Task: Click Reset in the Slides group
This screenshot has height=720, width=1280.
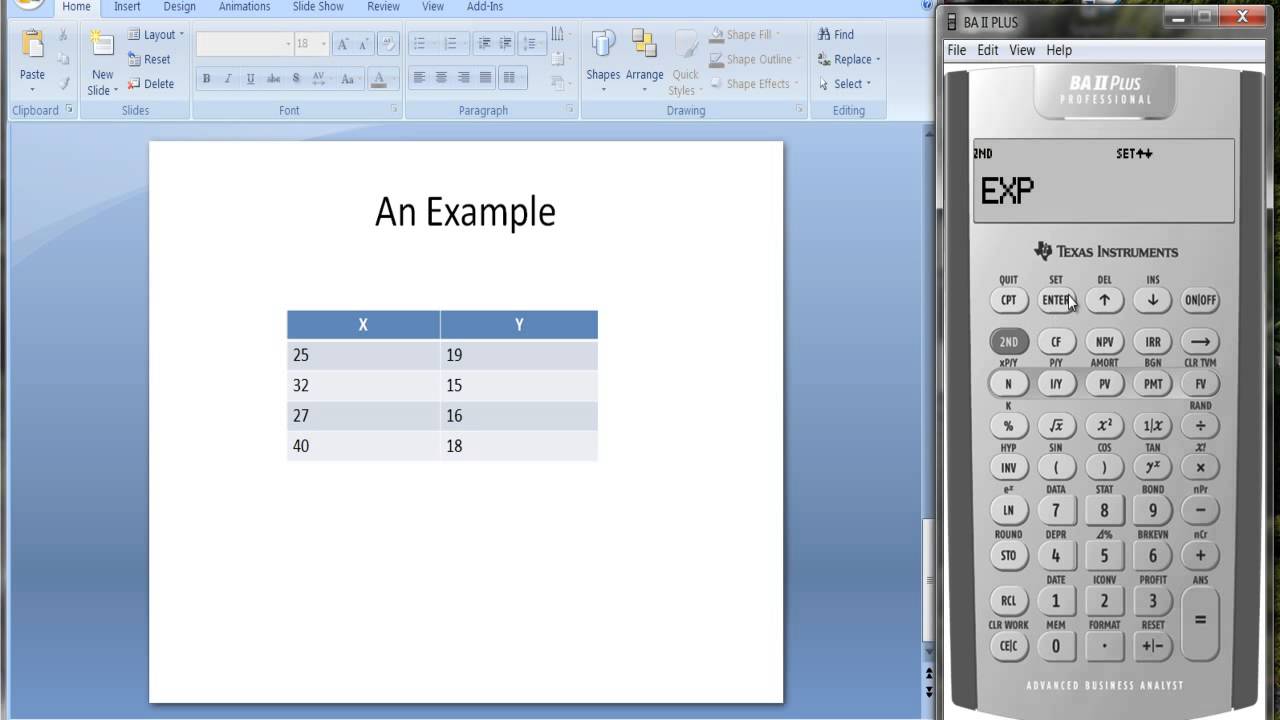Action: click(149, 60)
